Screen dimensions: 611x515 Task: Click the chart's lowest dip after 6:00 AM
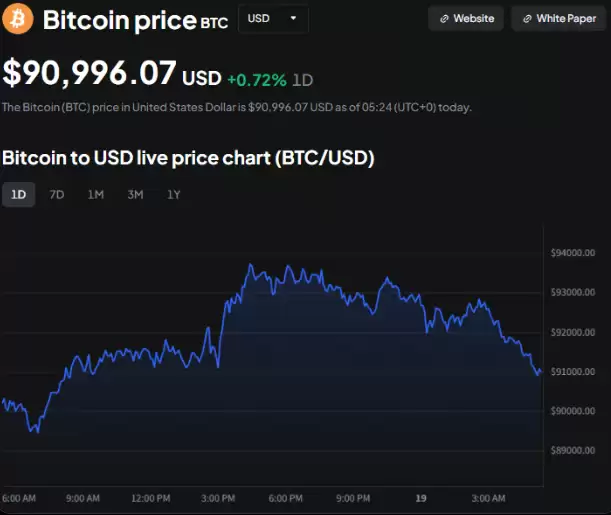[36, 431]
